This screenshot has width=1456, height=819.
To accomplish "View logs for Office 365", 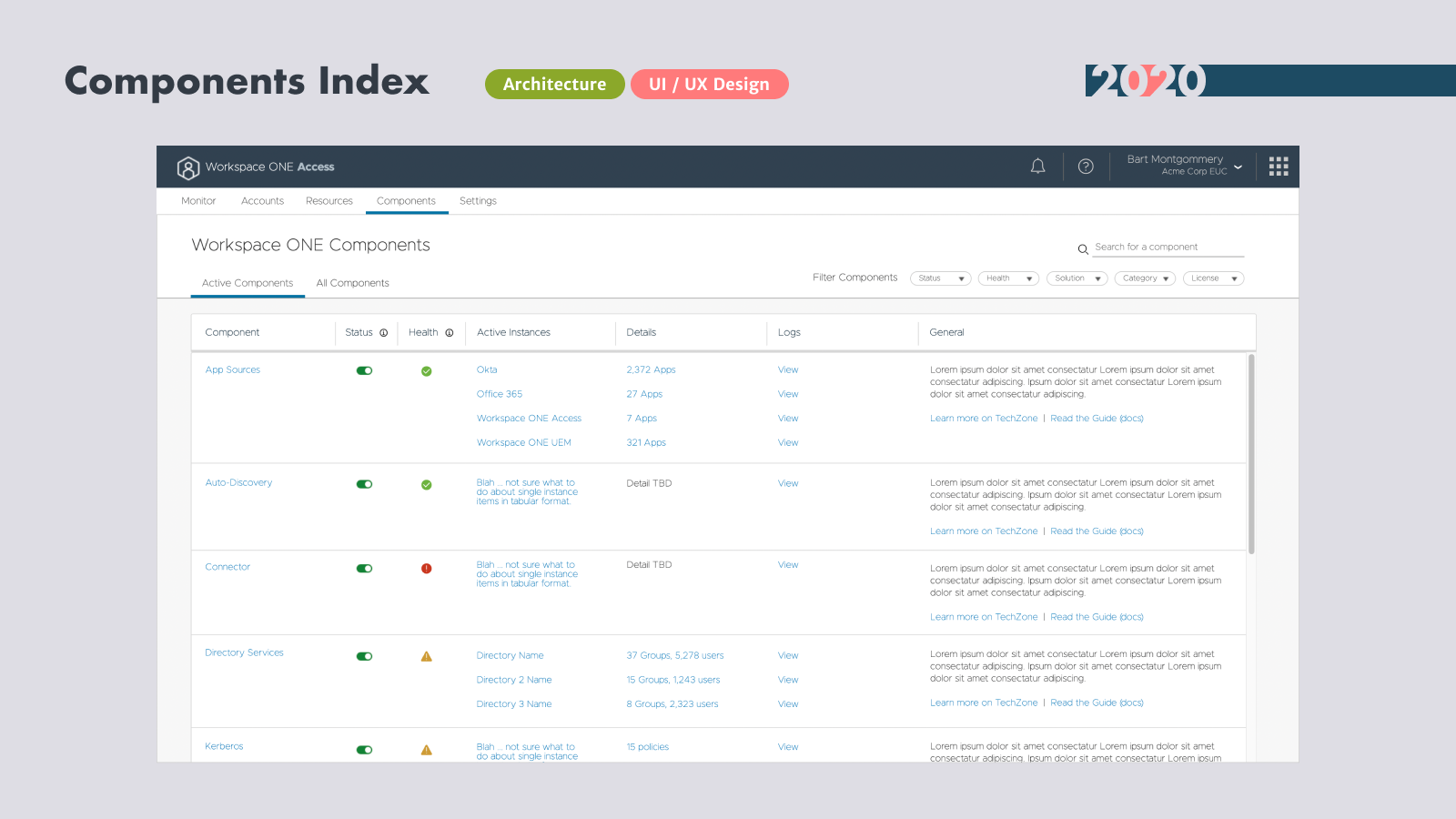I will 788,394.
